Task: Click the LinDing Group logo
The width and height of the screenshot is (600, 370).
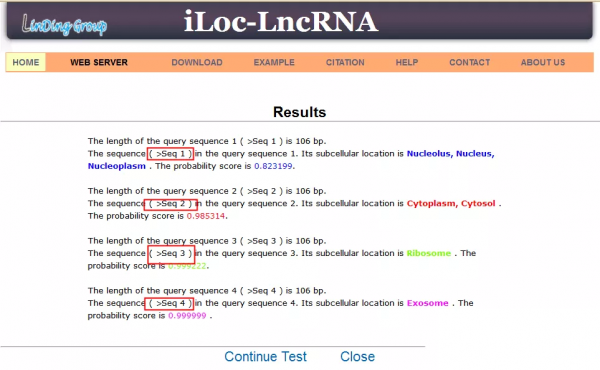Action: pos(64,25)
